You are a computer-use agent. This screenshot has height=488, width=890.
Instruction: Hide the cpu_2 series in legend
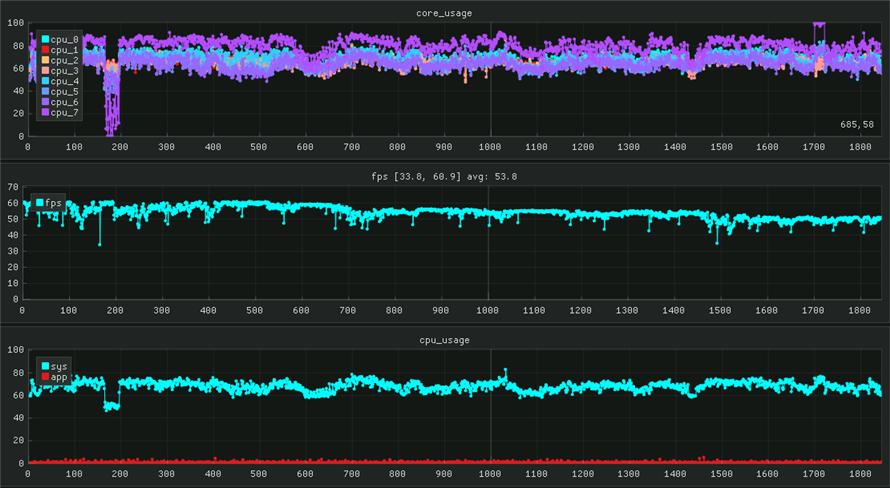(58, 61)
